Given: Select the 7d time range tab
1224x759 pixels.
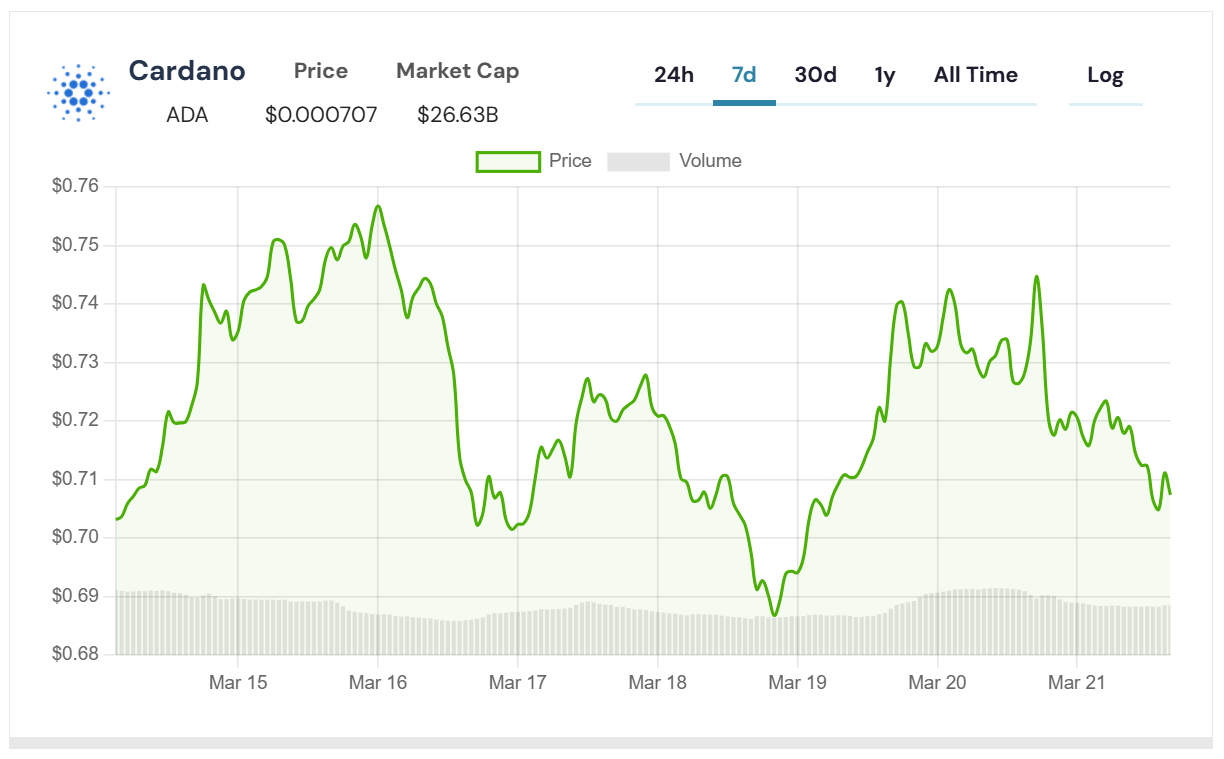Looking at the screenshot, I should click(x=744, y=75).
